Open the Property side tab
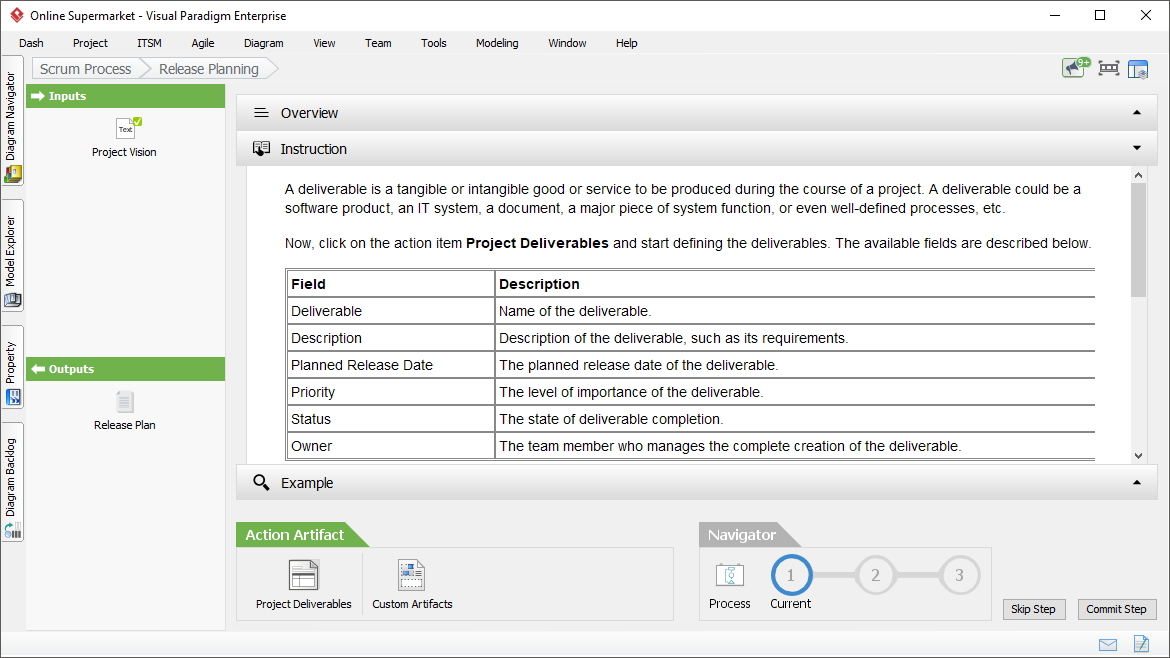1170x658 pixels. pos(12,367)
